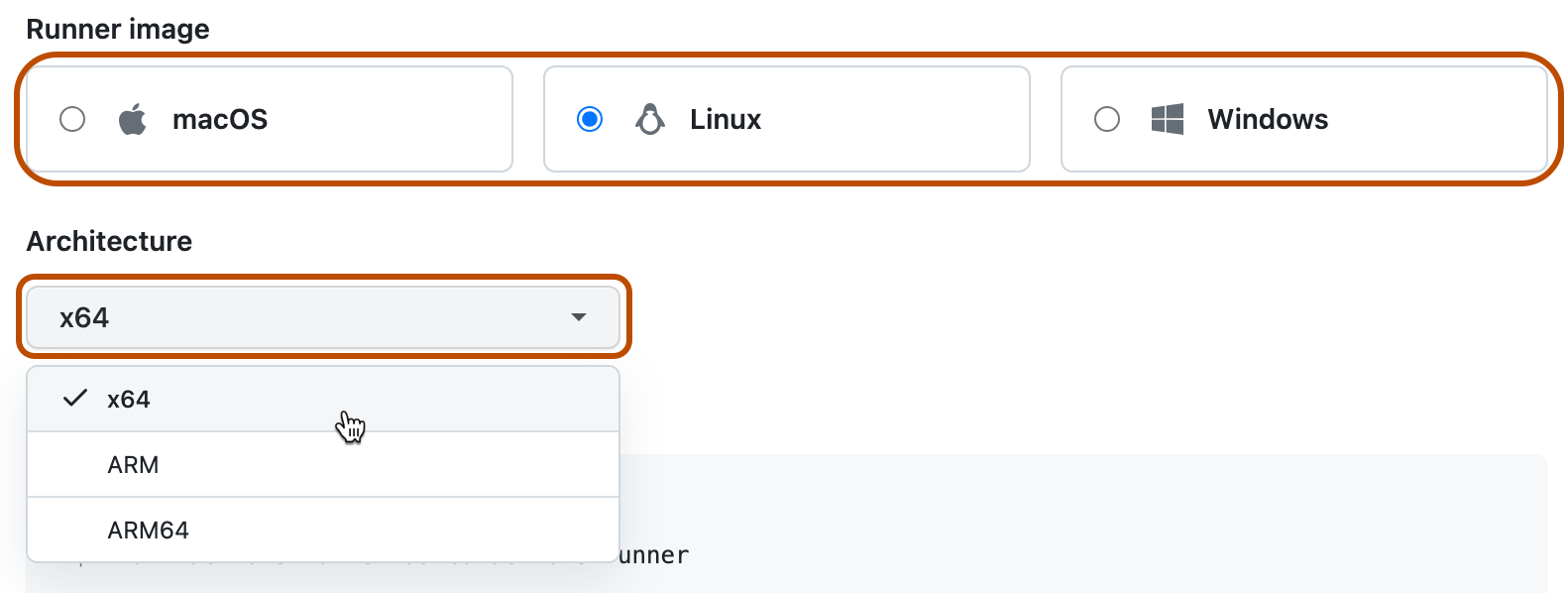This screenshot has width=1568, height=593.
Task: Select the macOS radio button
Action: tap(71, 119)
